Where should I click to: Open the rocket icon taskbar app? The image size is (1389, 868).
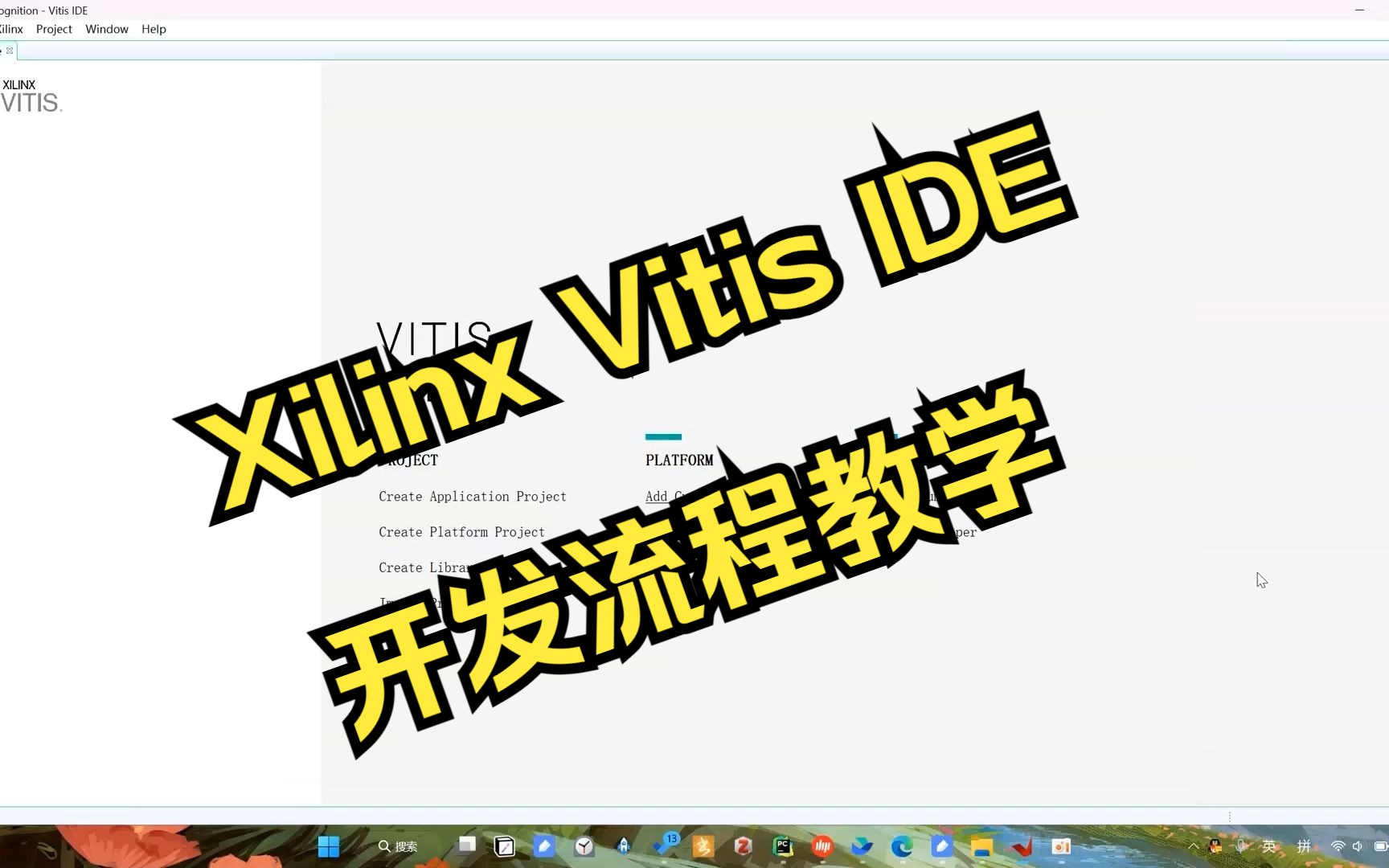[624, 846]
